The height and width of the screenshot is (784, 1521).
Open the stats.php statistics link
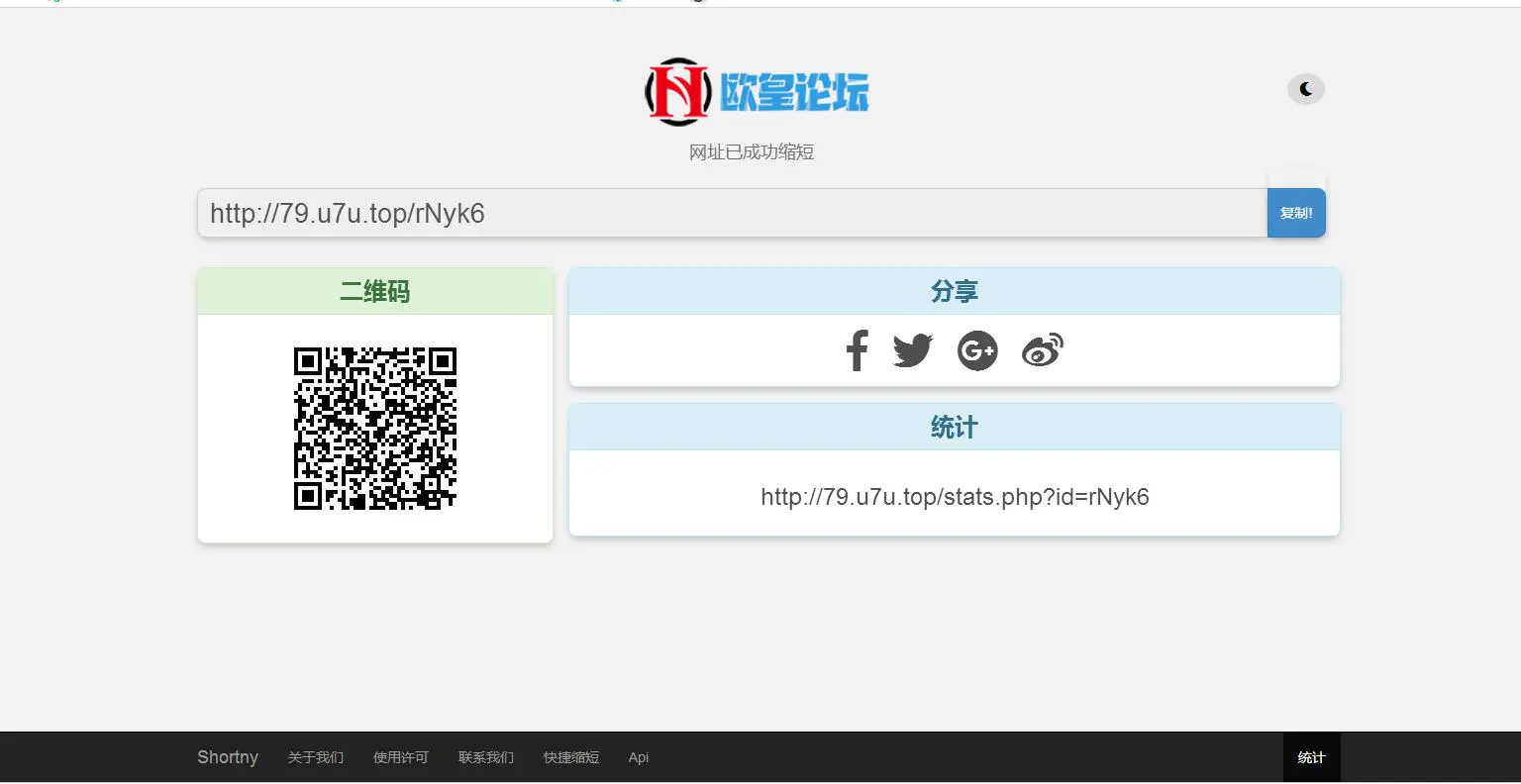pyautogui.click(x=954, y=497)
